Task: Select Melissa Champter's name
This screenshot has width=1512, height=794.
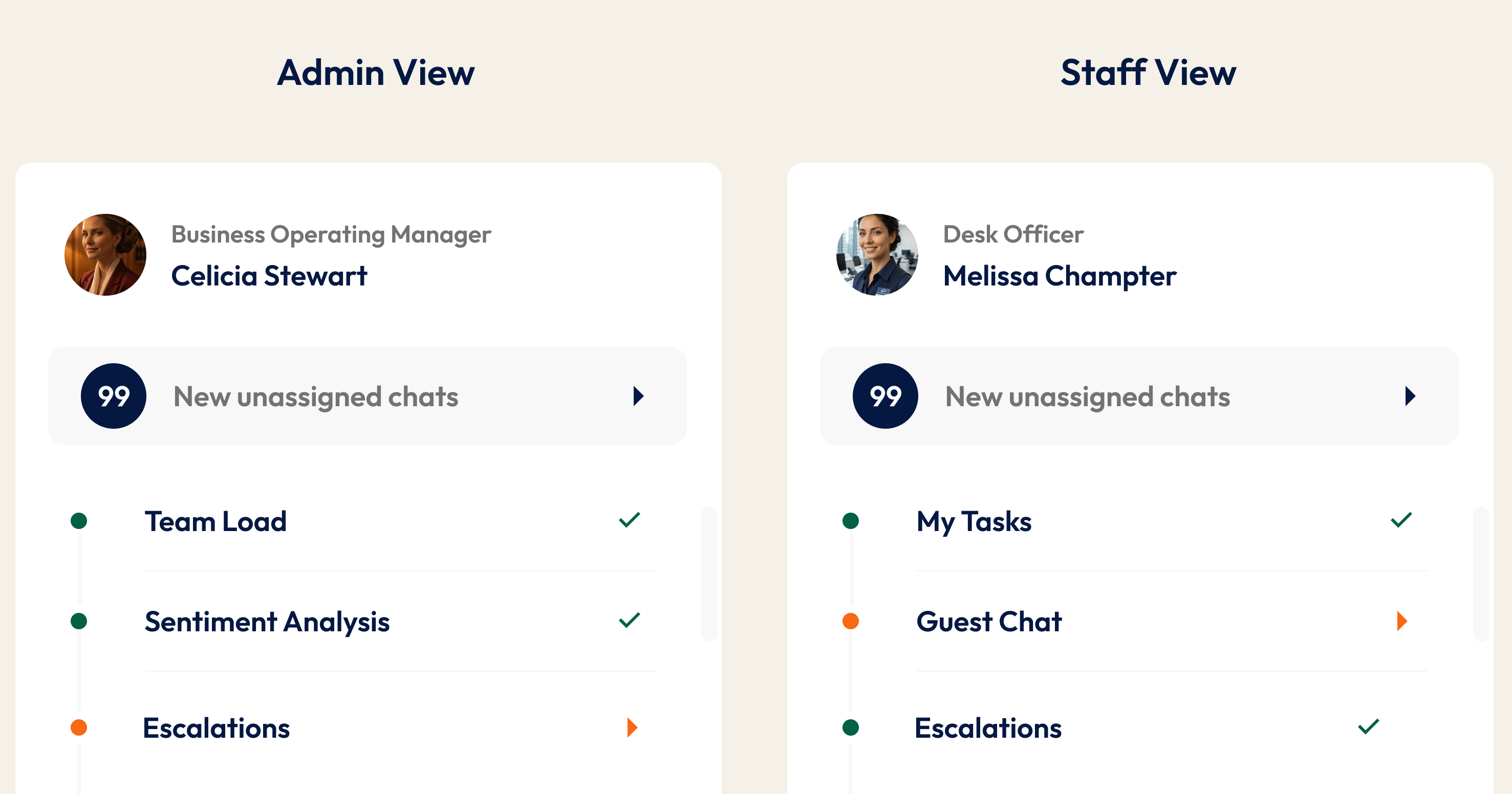Action: 1060,276
